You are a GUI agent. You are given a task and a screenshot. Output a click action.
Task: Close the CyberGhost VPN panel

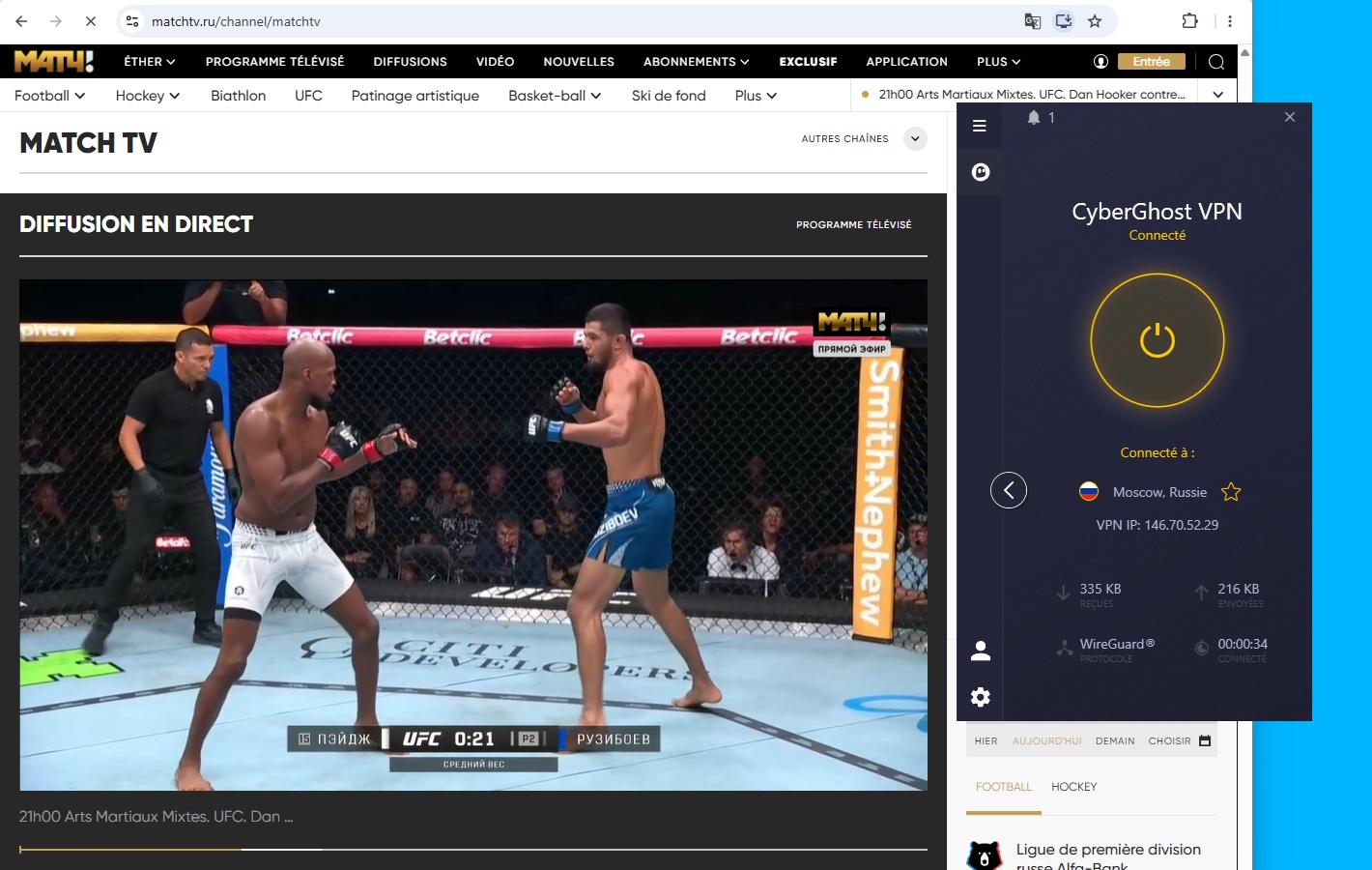click(1290, 117)
